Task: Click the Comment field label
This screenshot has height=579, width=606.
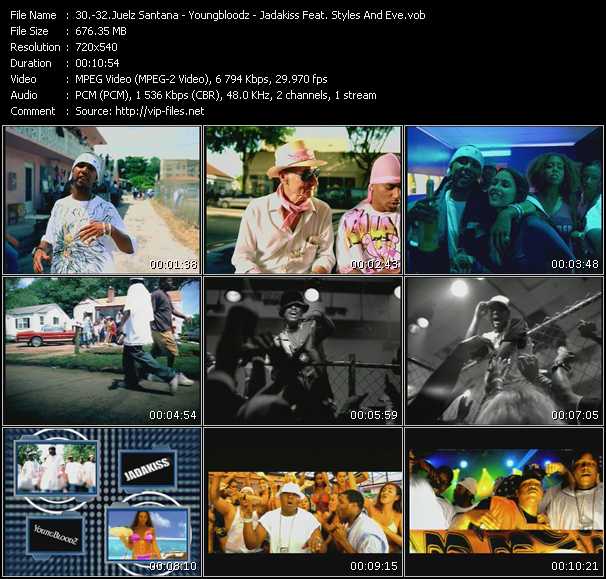Action: coord(33,111)
